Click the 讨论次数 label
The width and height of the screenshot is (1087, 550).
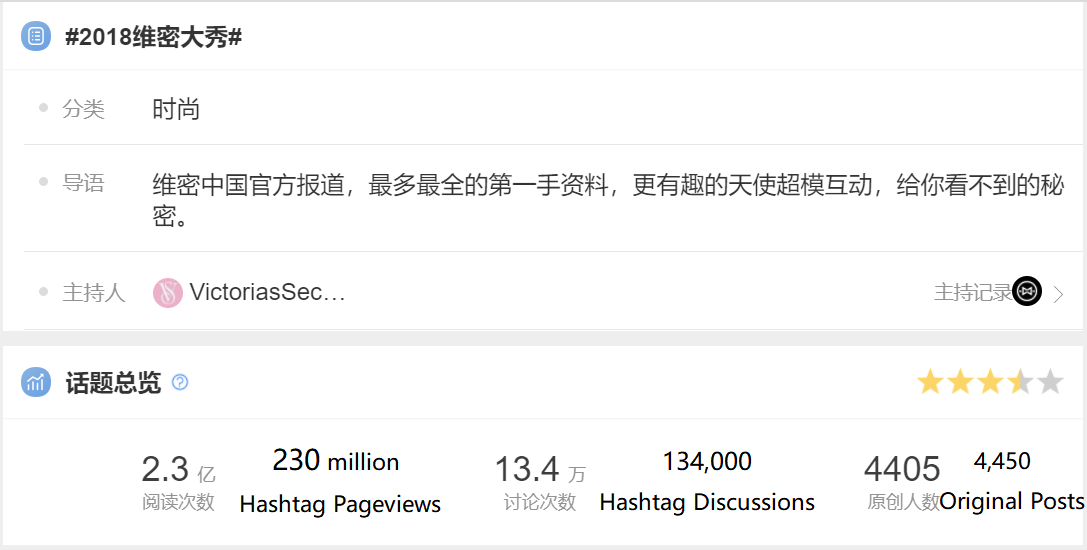click(x=539, y=502)
